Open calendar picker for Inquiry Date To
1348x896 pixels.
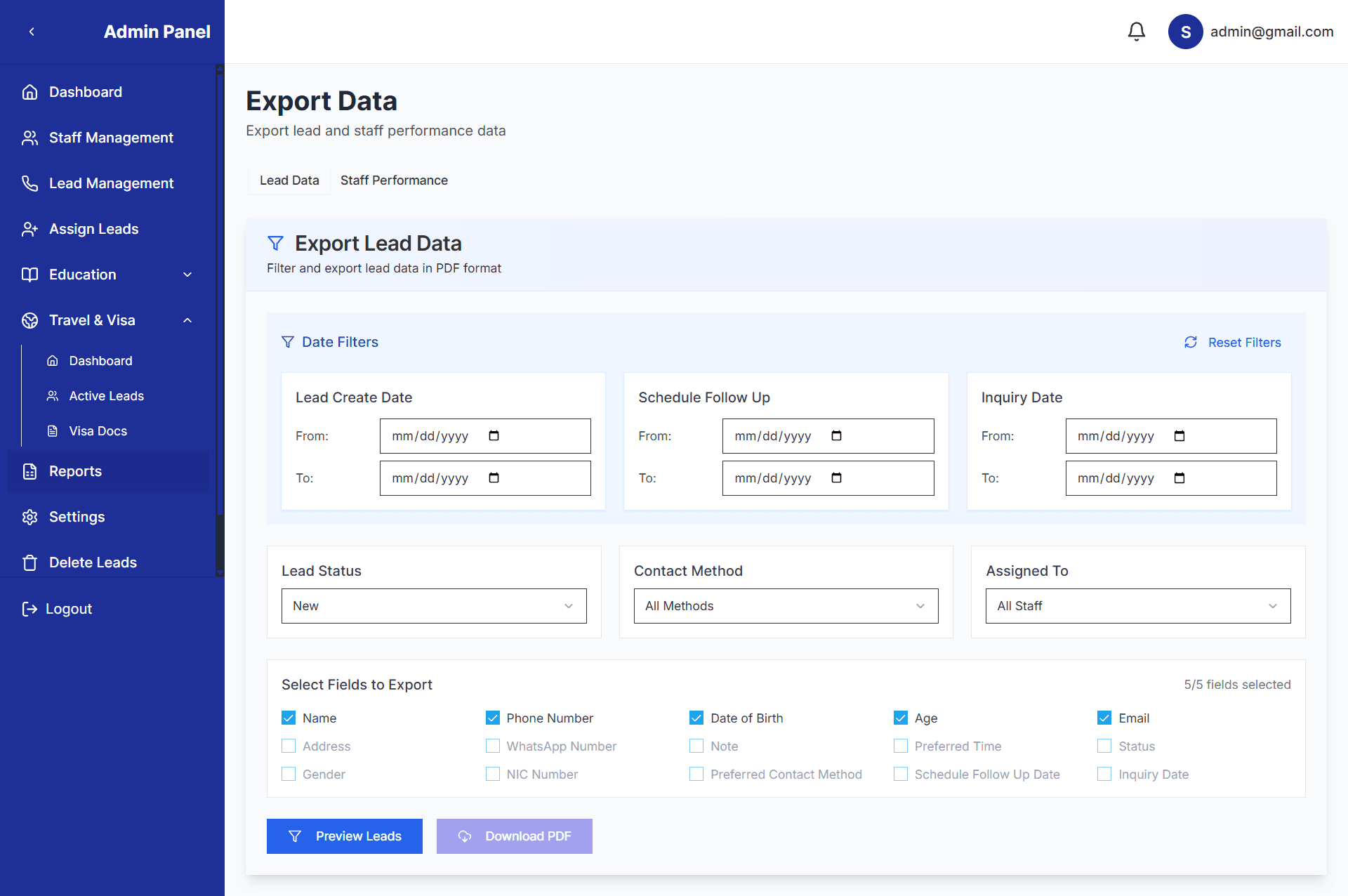click(x=1179, y=478)
